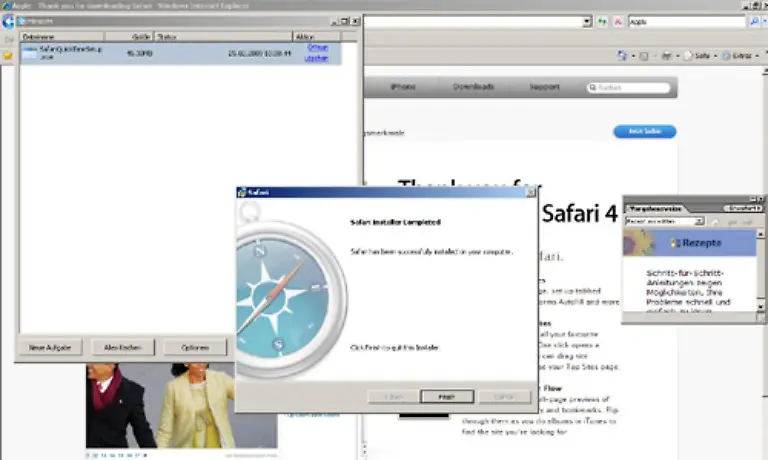
Task: Click the Internet Explorer back arrow button
Action: [x=8, y=22]
